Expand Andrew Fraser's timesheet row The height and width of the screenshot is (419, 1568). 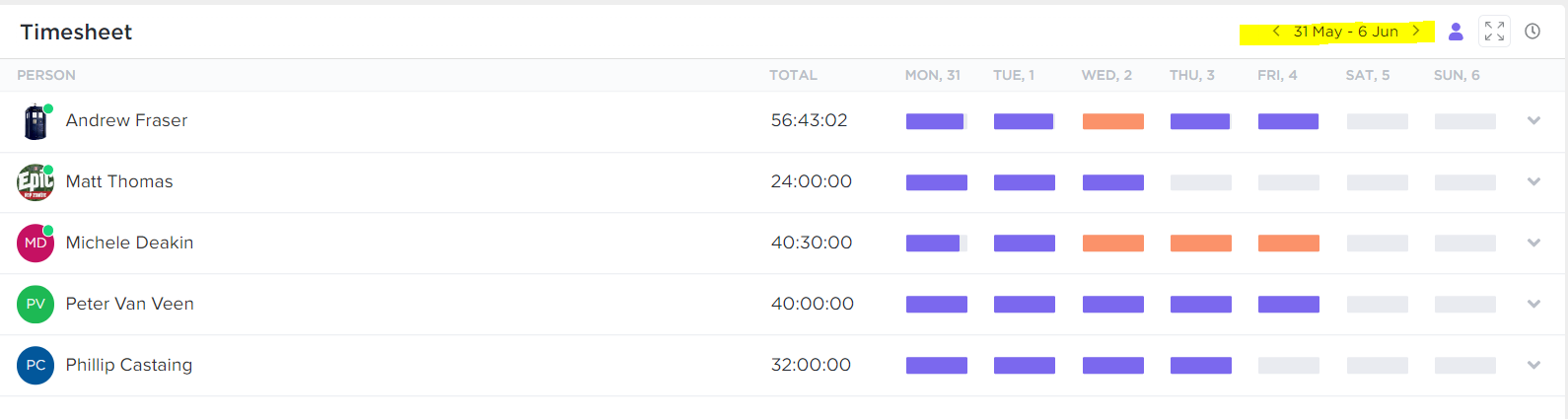click(x=1533, y=121)
